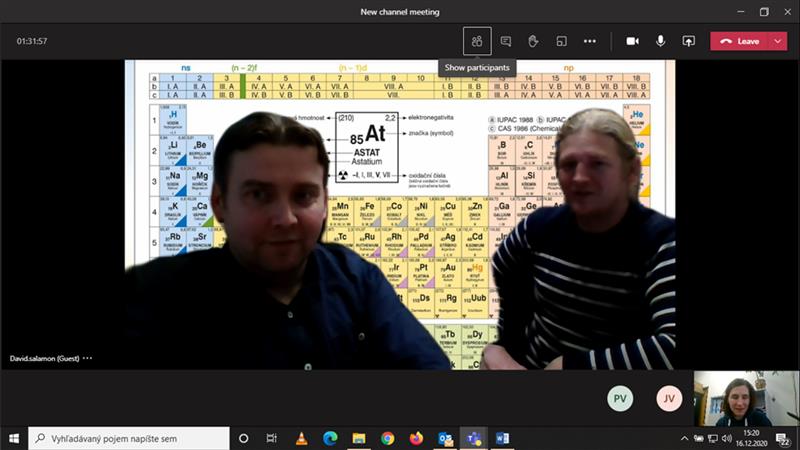Open File Explorer from taskbar
This screenshot has height=450, width=800.
click(x=359, y=438)
